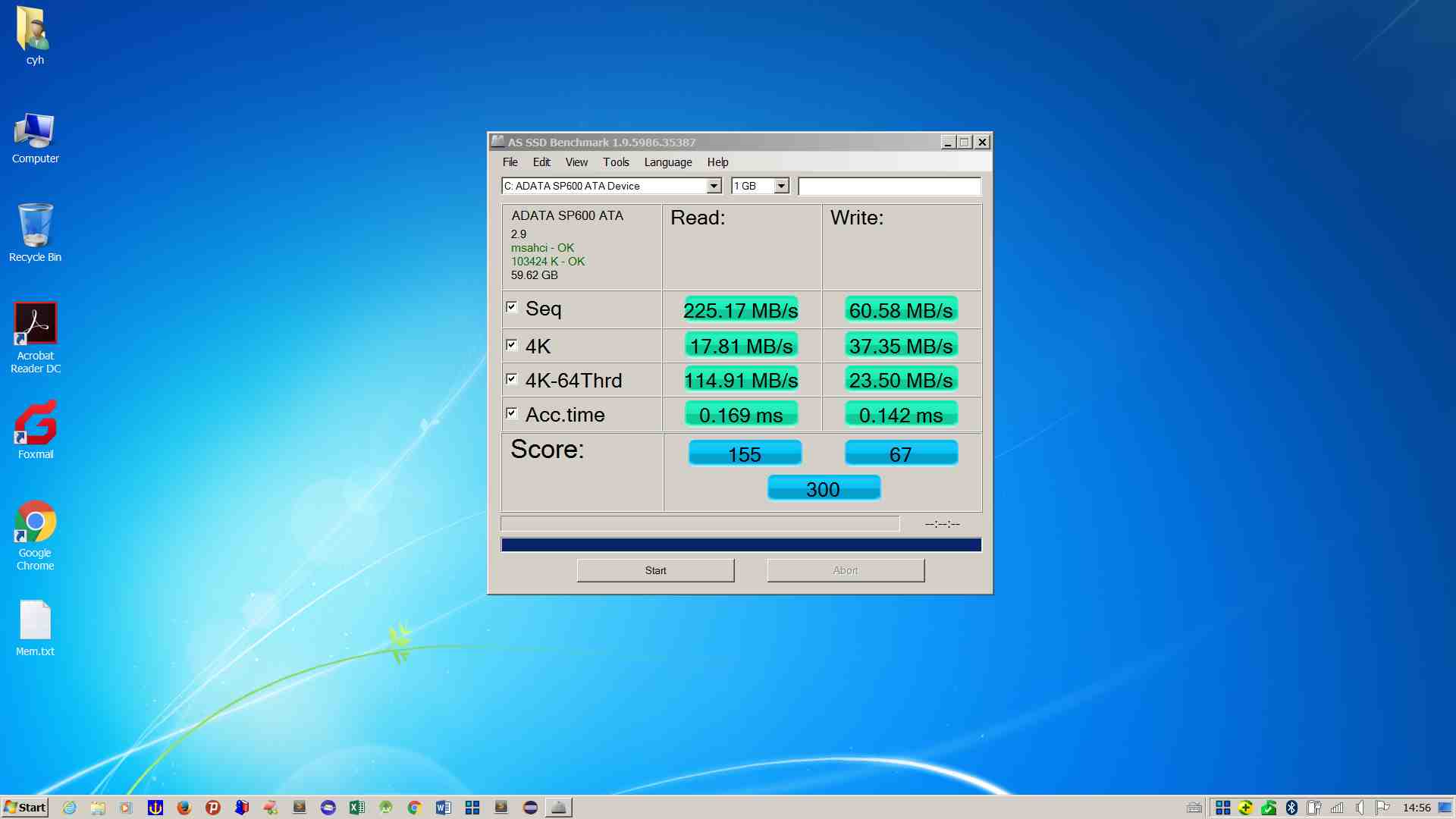
Task: Expand the drive selection dropdown
Action: (714, 186)
